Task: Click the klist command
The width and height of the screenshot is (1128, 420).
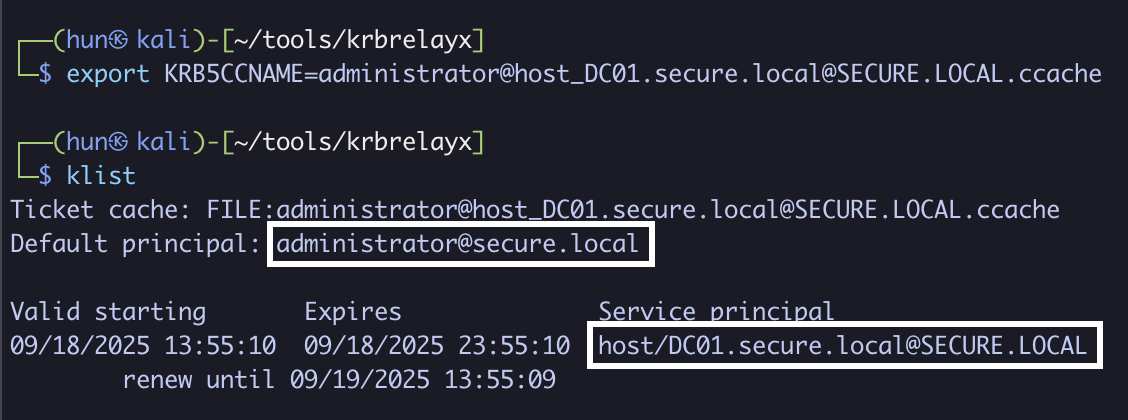Action: tap(100, 176)
